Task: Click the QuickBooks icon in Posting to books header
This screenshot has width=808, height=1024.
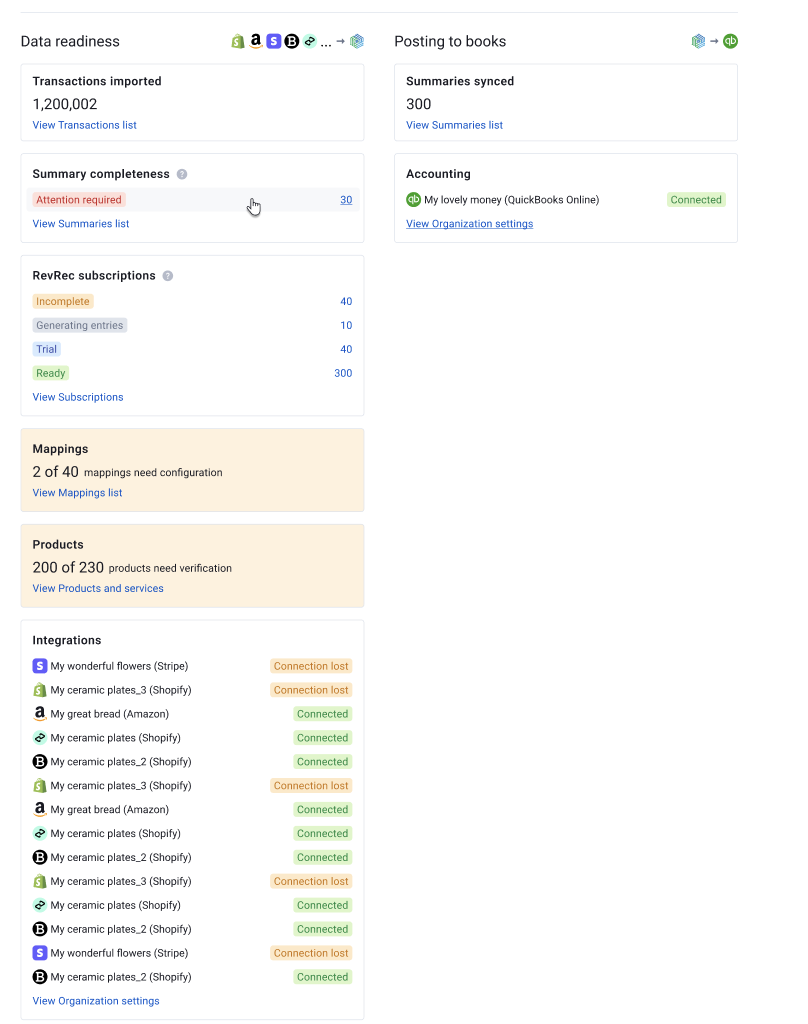Action: 731,41
